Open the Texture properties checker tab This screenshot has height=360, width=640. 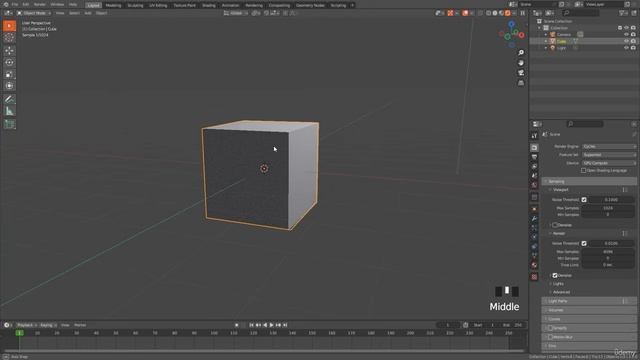tap(534, 277)
